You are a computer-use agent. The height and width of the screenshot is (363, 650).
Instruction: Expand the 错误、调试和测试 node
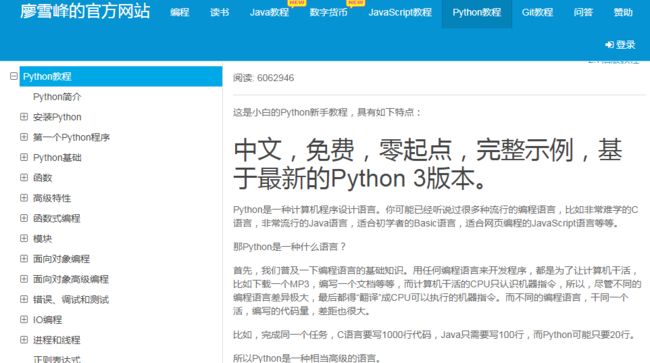click(24, 299)
